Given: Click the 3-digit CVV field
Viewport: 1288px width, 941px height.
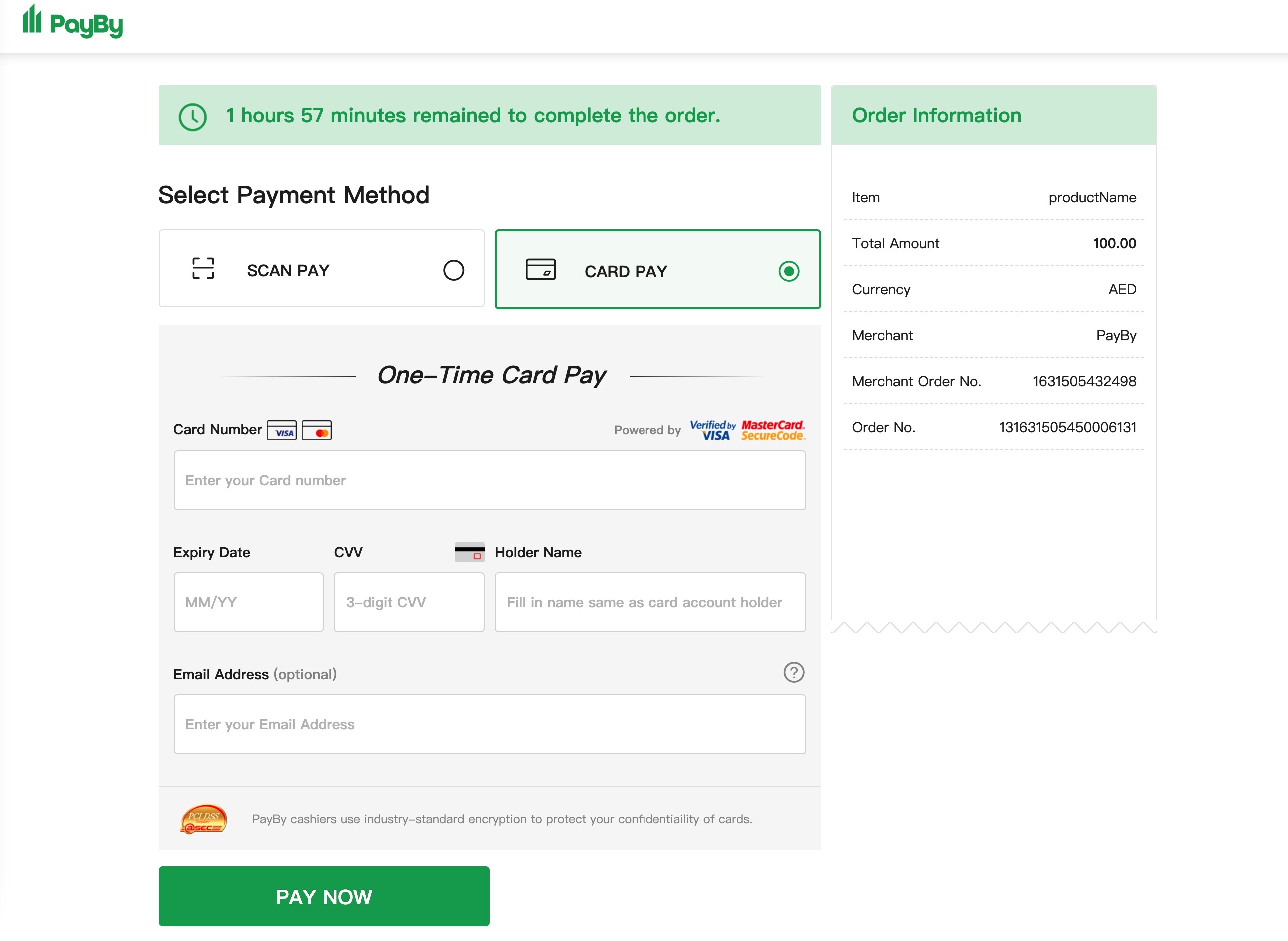Looking at the screenshot, I should coord(409,602).
